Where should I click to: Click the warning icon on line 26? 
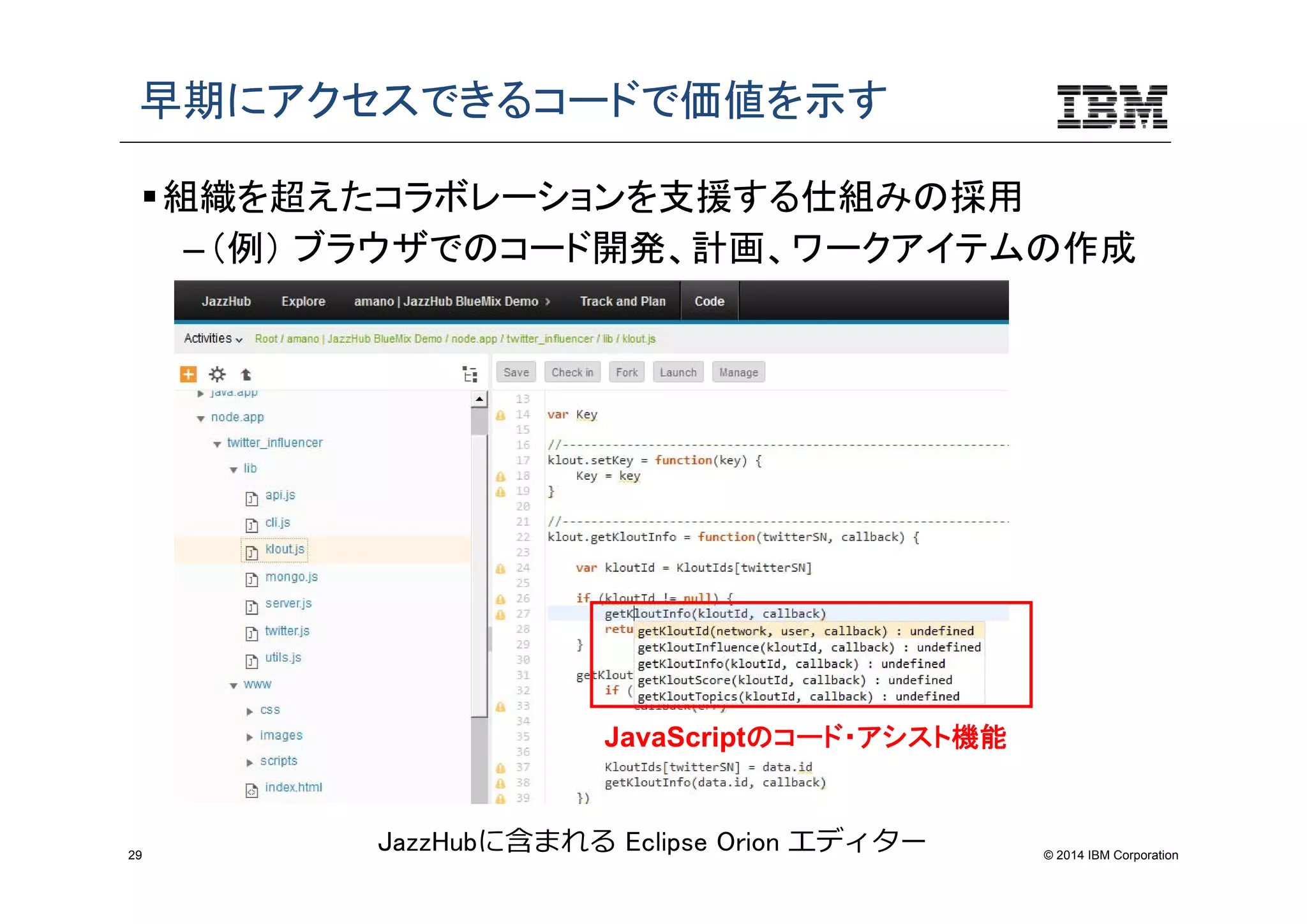tap(501, 599)
